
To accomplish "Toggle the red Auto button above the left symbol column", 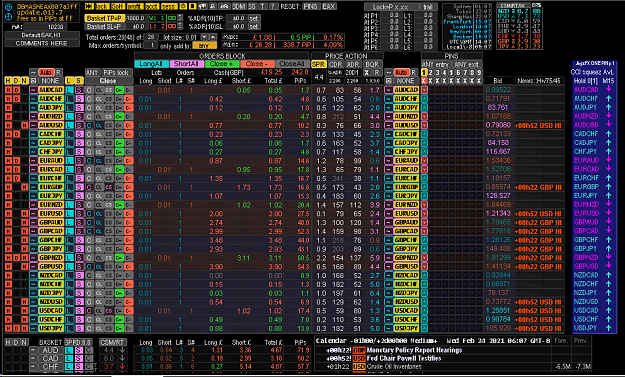I will [x=46, y=73].
